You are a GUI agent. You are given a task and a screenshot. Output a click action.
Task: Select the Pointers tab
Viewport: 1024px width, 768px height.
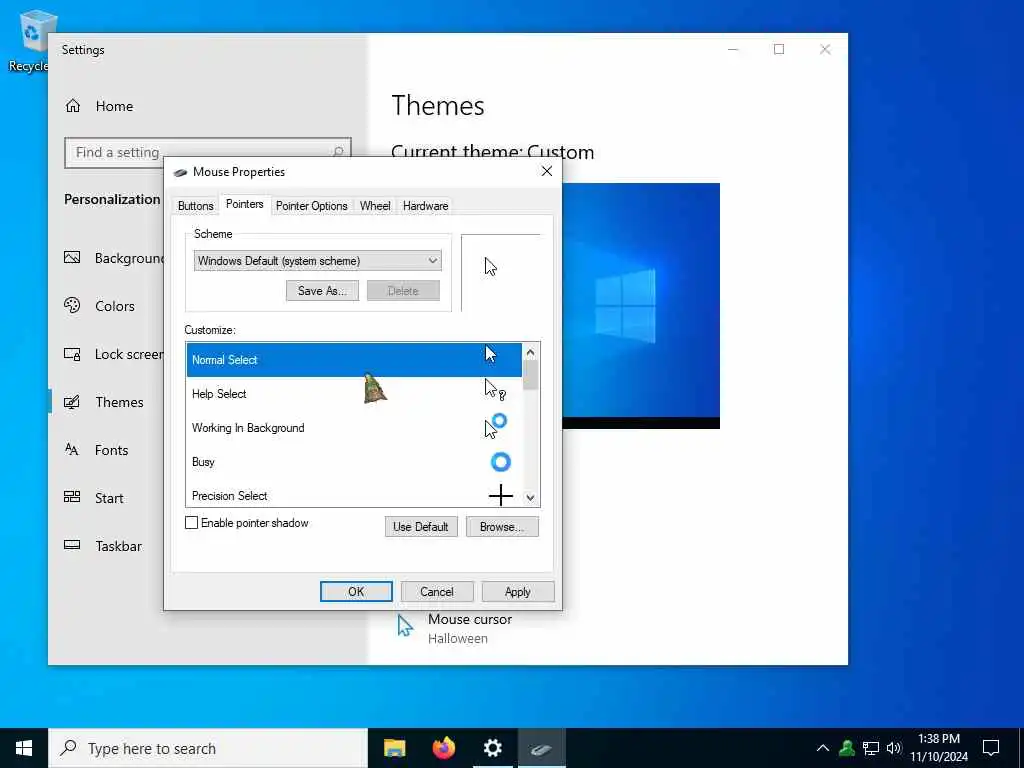tap(244, 204)
